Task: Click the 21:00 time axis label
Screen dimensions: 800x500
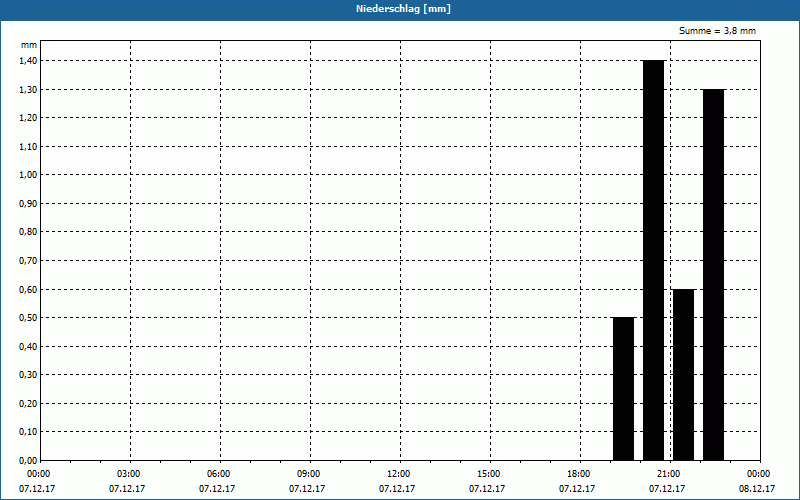Action: (670, 474)
